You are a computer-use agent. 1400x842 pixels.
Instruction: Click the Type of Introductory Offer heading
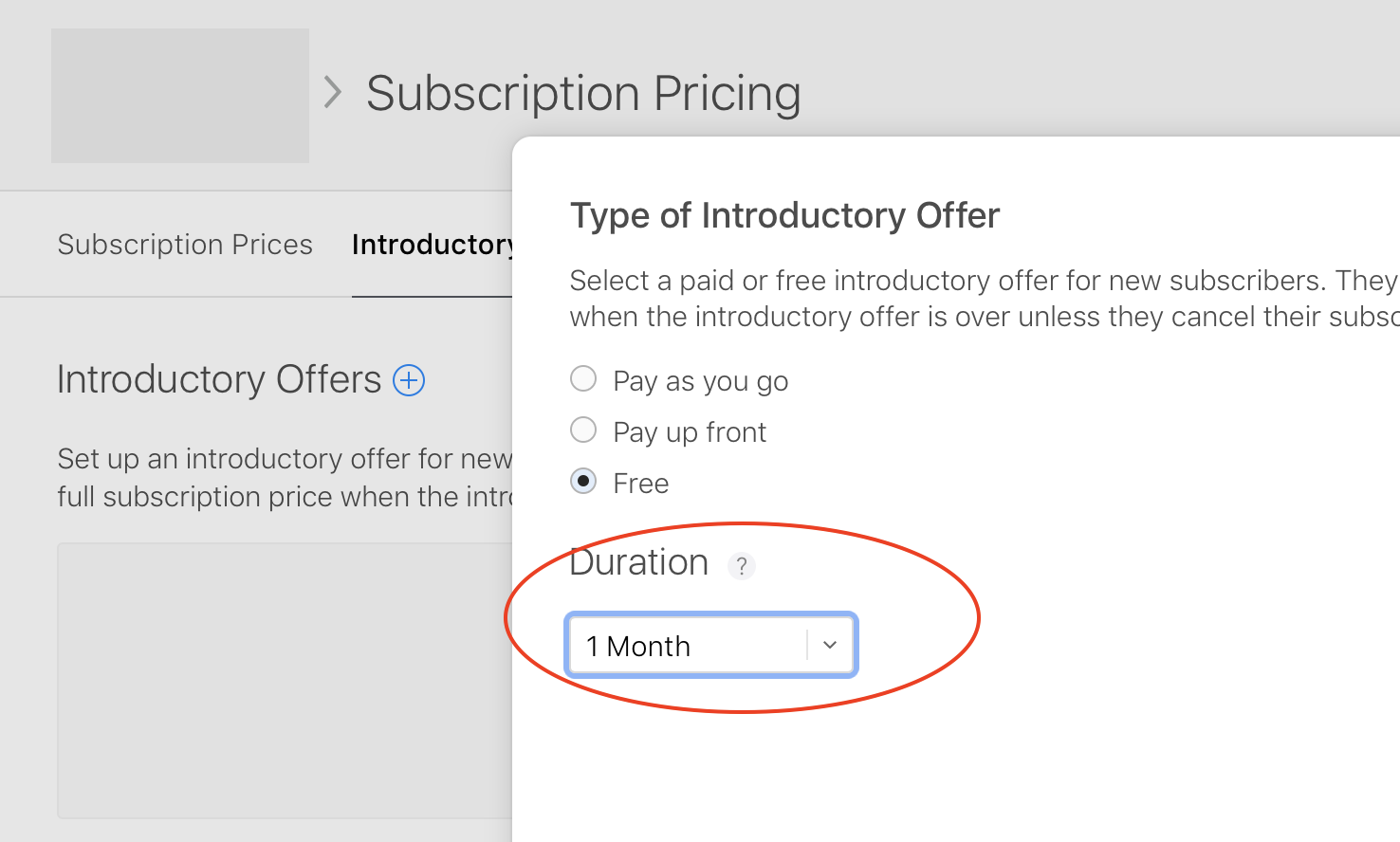784,215
